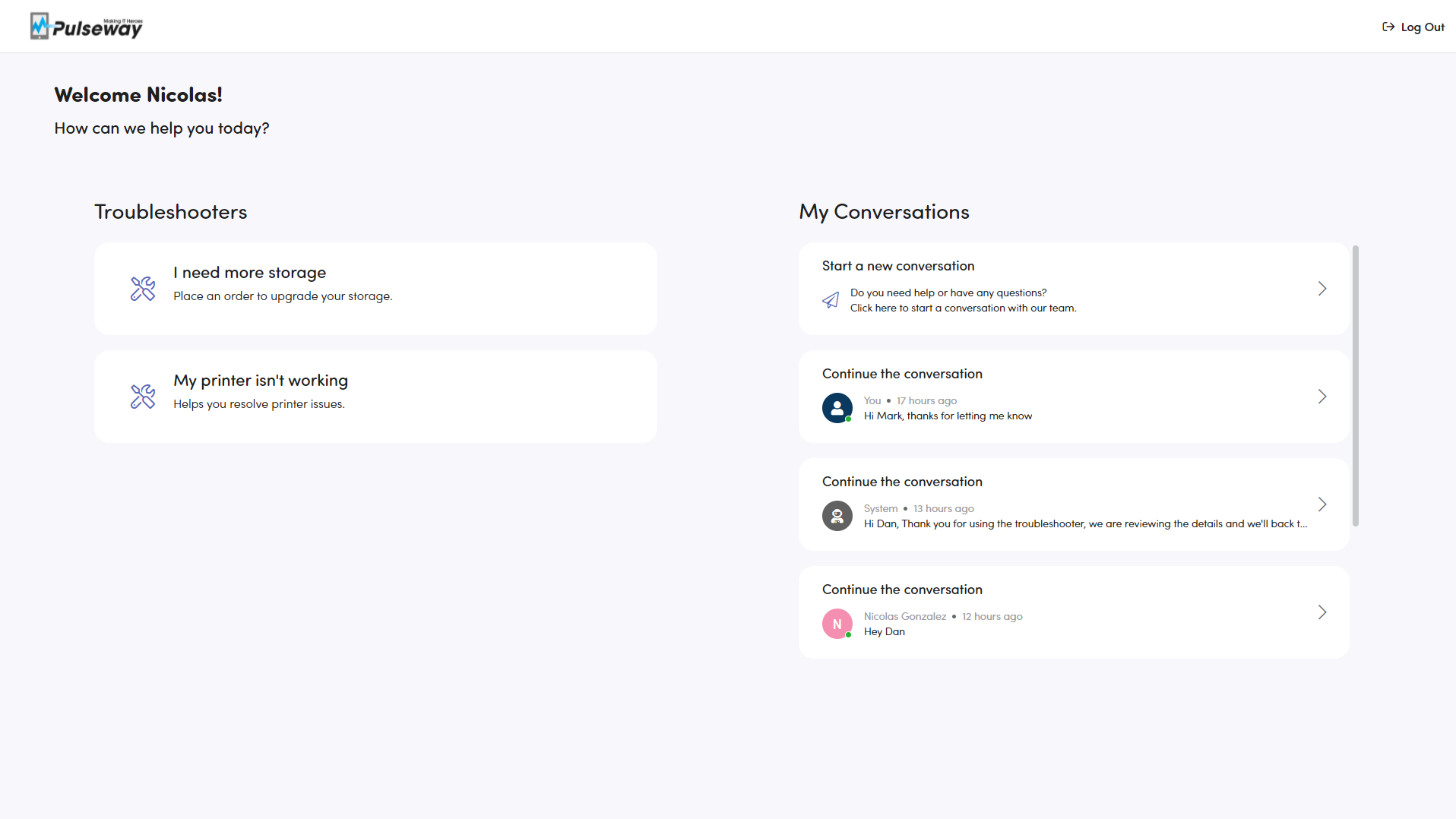
Task: Launch the 'My printer isn't working' troubleshooter
Action: 260,381
